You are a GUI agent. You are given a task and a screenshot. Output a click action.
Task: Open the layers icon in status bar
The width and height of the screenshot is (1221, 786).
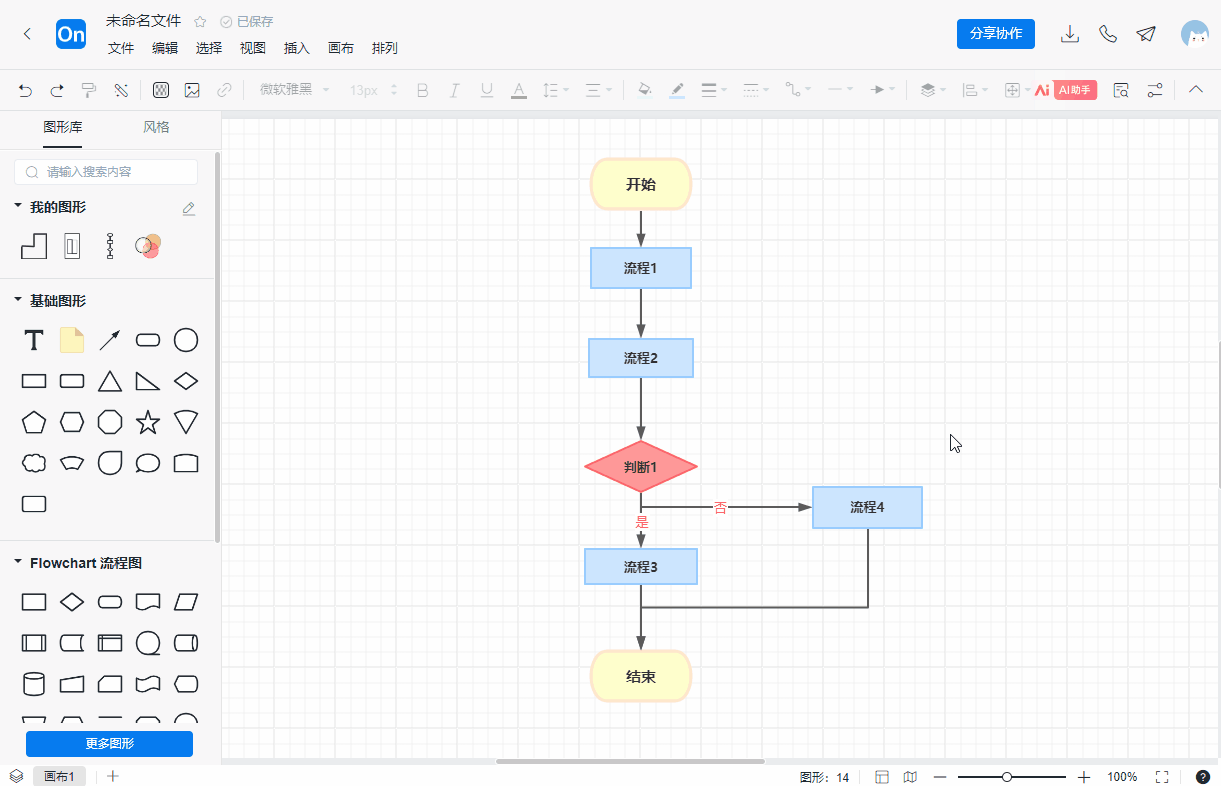(16, 776)
